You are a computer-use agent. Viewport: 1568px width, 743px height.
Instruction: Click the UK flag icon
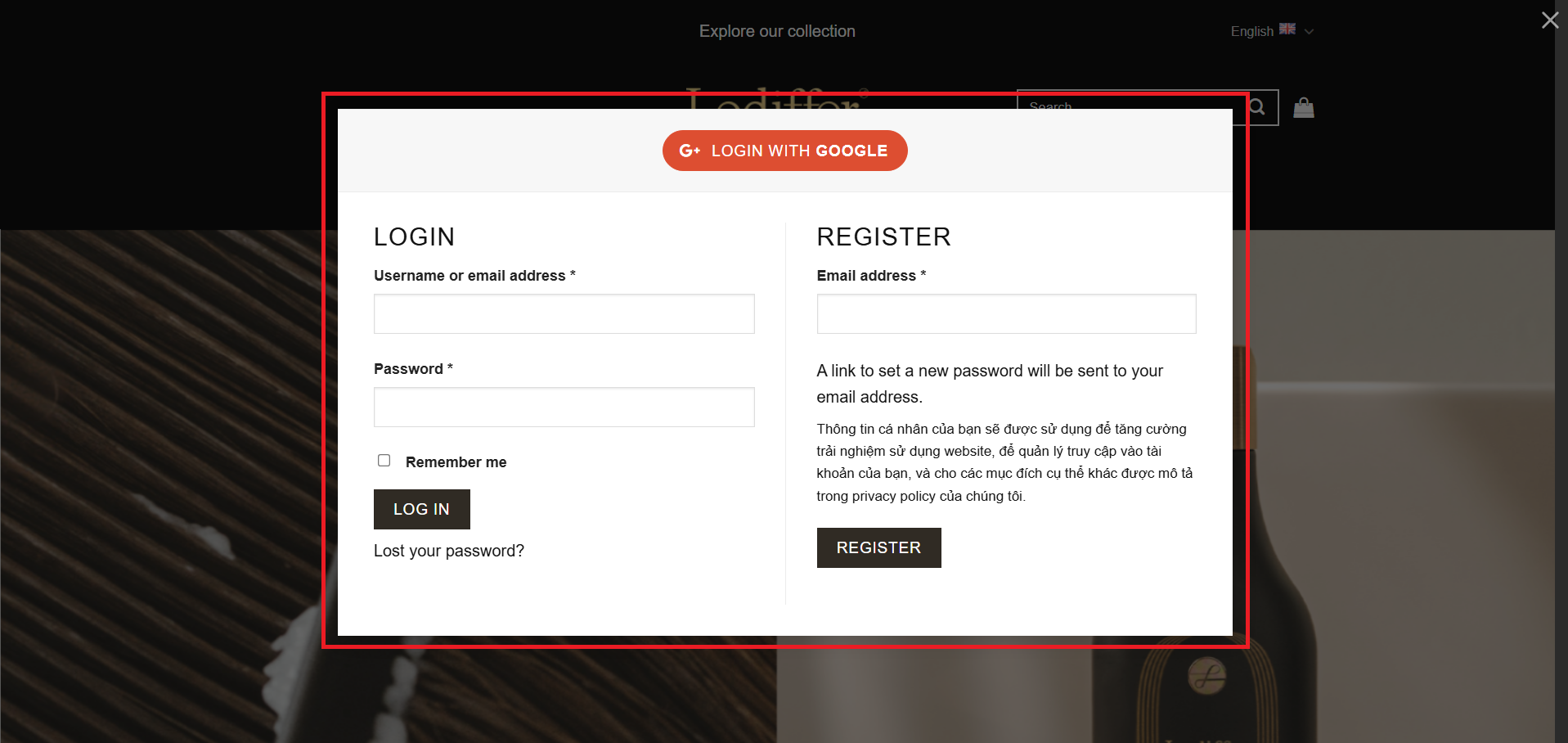(1287, 29)
